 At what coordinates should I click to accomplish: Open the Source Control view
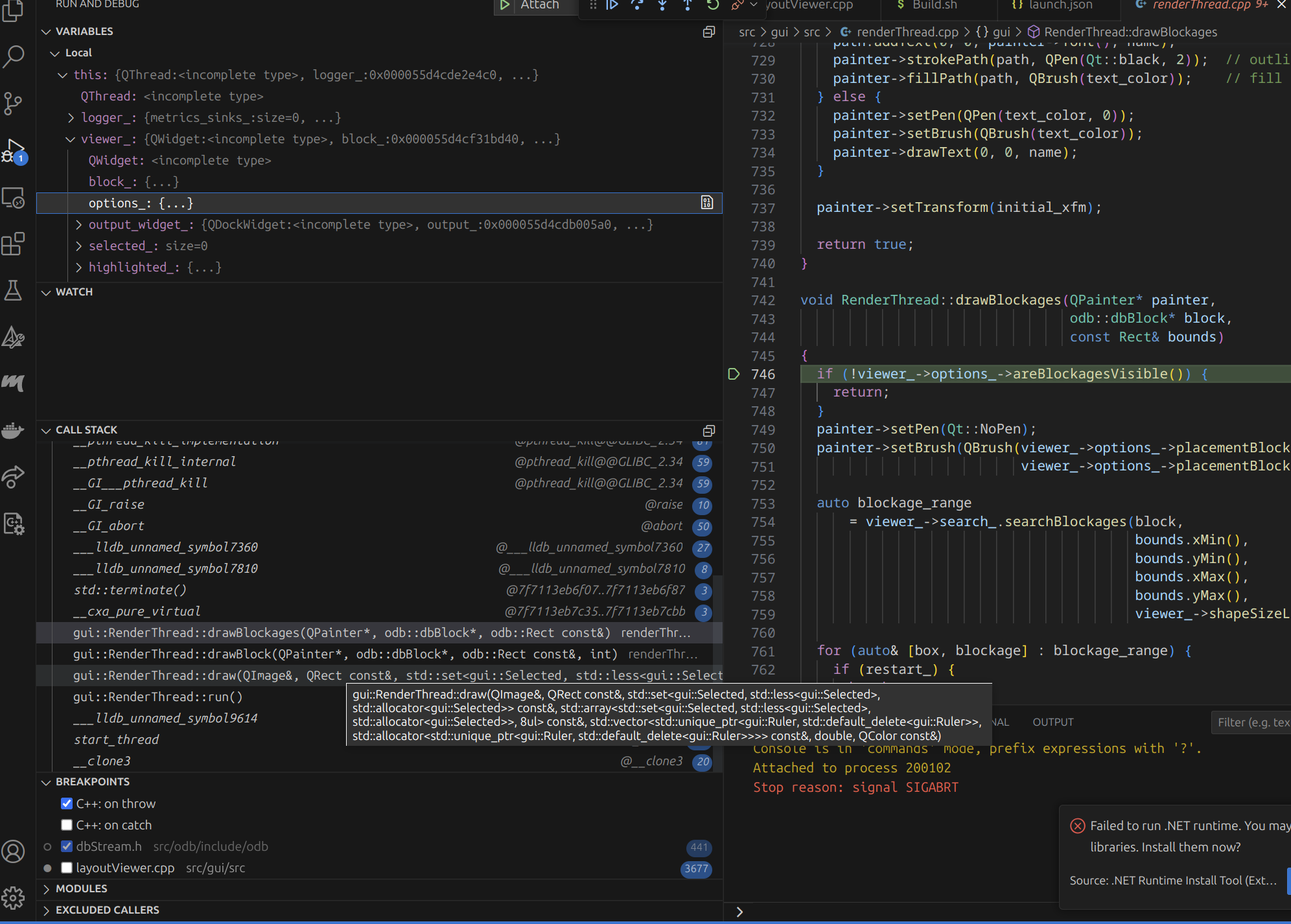[x=14, y=104]
